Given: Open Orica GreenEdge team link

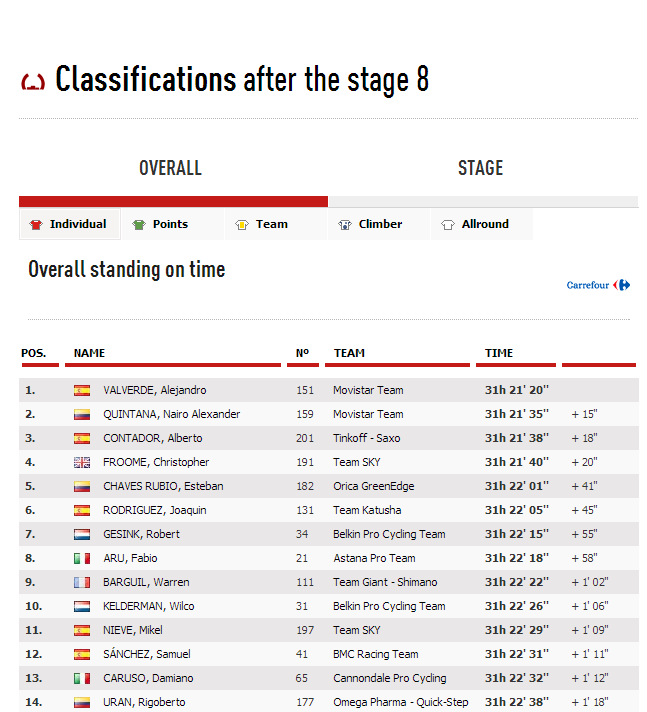Looking at the screenshot, I should [372, 486].
